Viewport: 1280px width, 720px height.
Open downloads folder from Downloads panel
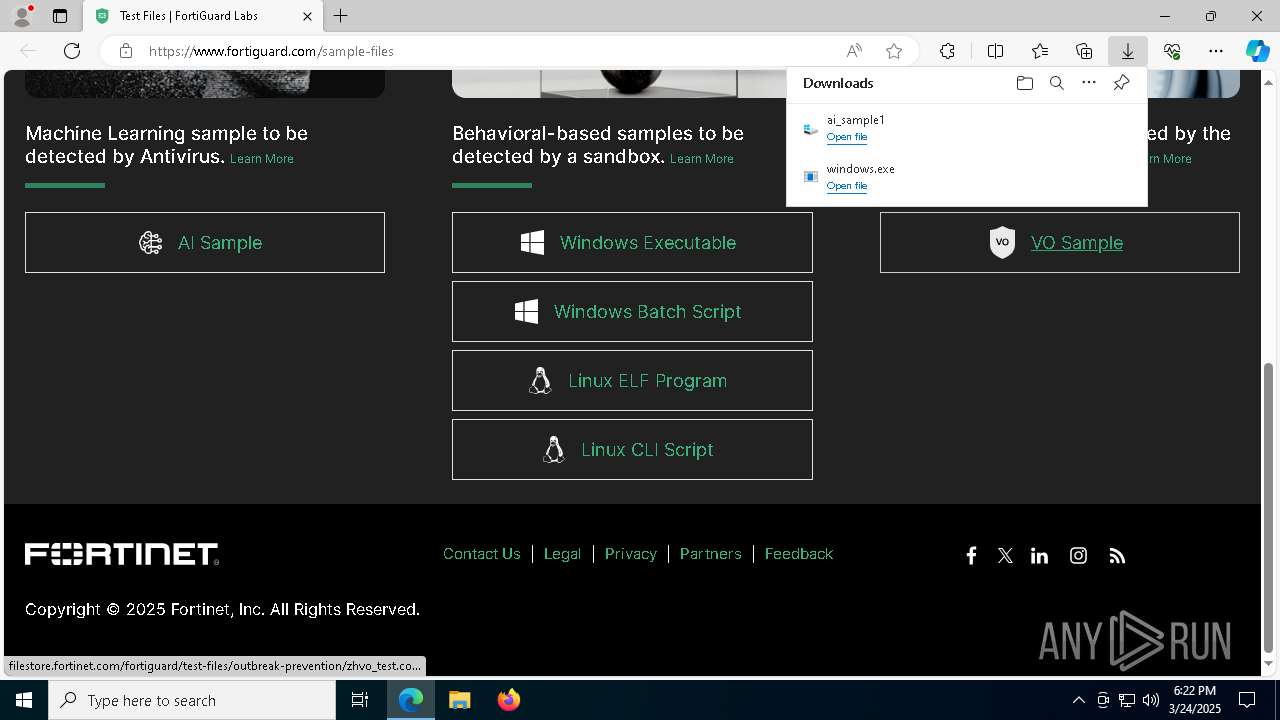[1024, 83]
